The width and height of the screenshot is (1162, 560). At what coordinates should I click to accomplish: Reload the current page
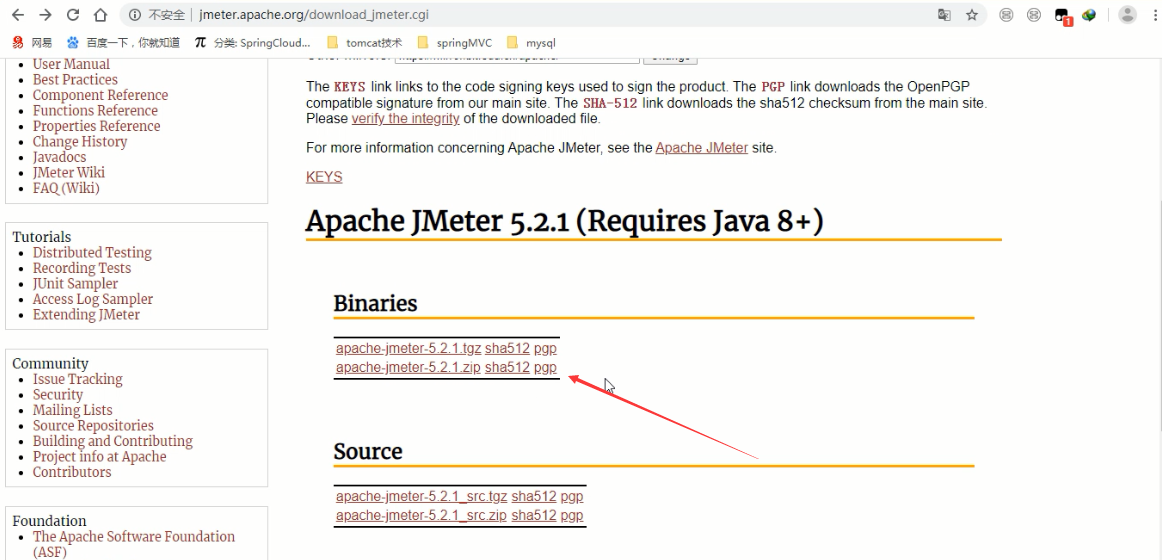pyautogui.click(x=73, y=15)
